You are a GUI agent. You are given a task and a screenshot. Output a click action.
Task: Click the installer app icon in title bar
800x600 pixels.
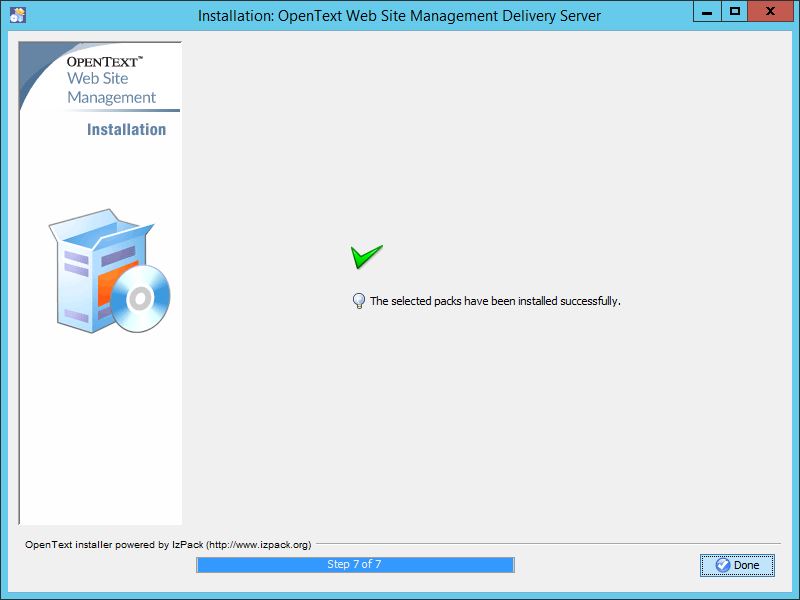[x=17, y=15]
